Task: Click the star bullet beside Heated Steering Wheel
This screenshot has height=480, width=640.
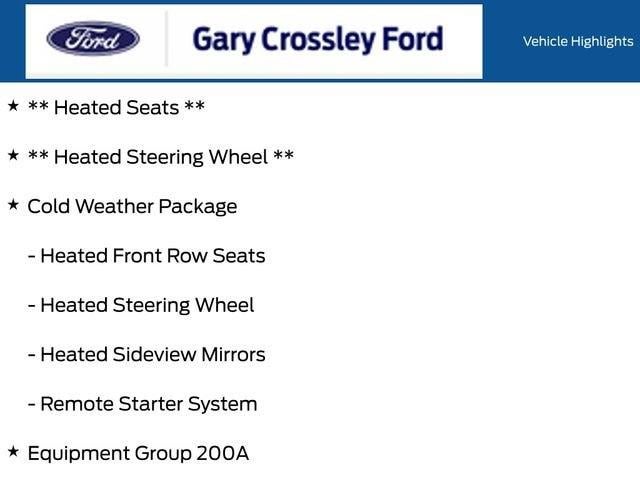Action: (13, 156)
